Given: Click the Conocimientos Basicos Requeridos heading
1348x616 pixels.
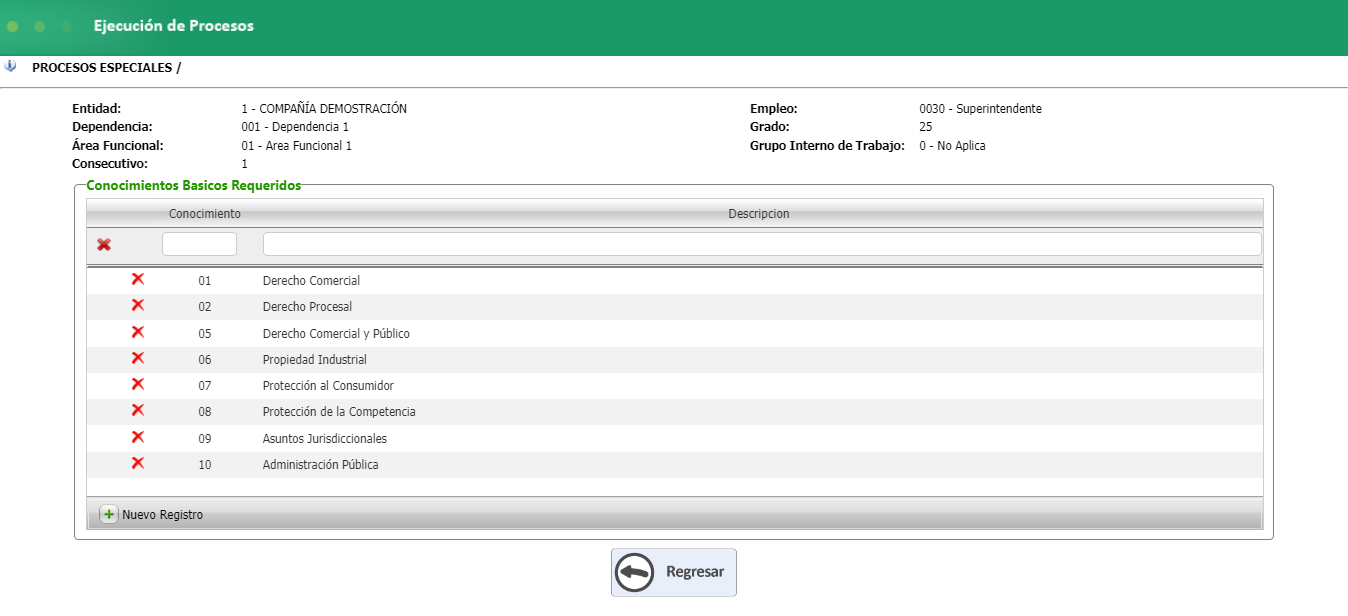Looking at the screenshot, I should [194, 185].
